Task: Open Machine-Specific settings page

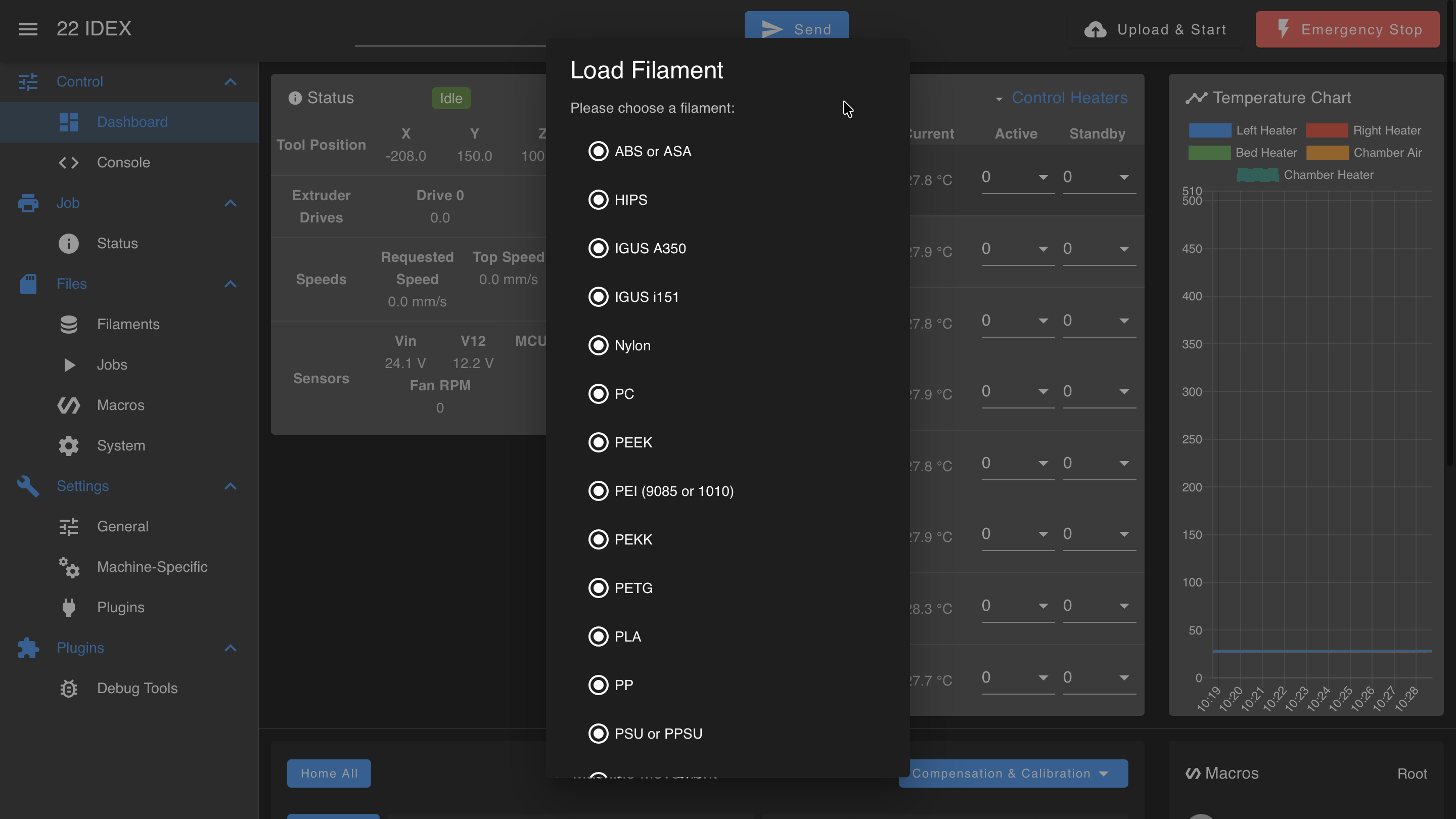Action: (129, 567)
